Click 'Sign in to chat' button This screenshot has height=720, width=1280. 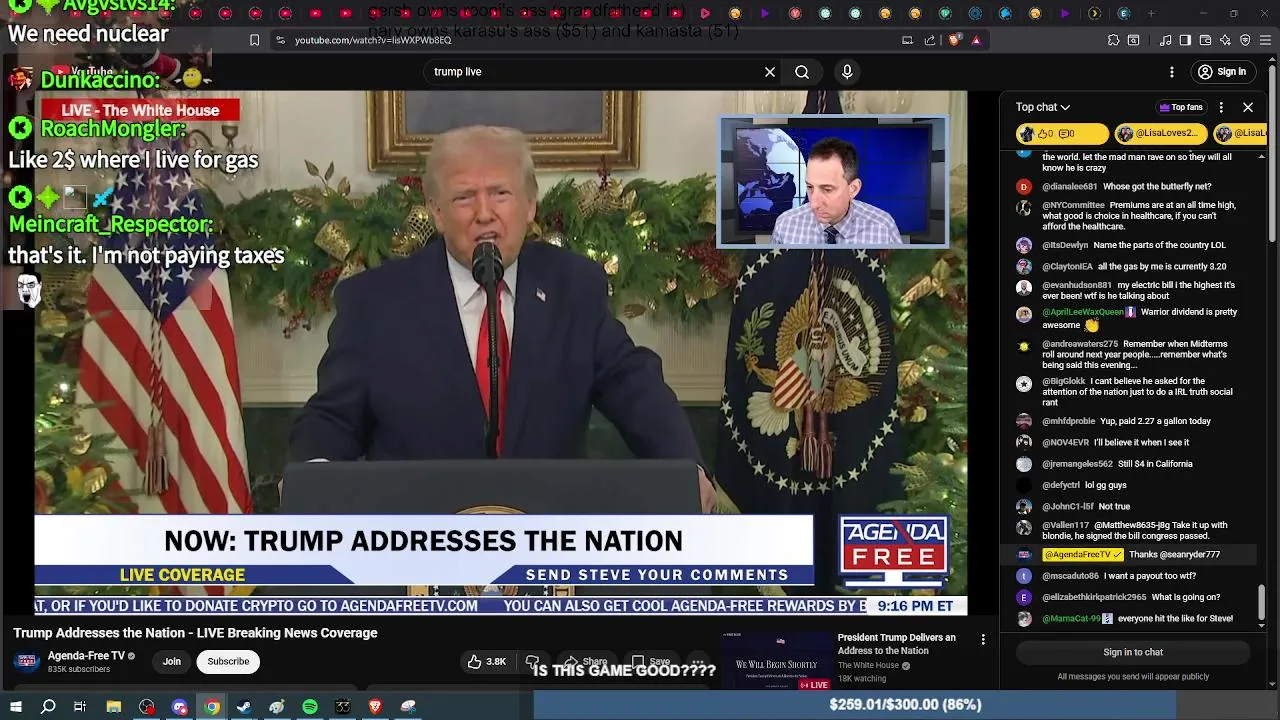1133,652
